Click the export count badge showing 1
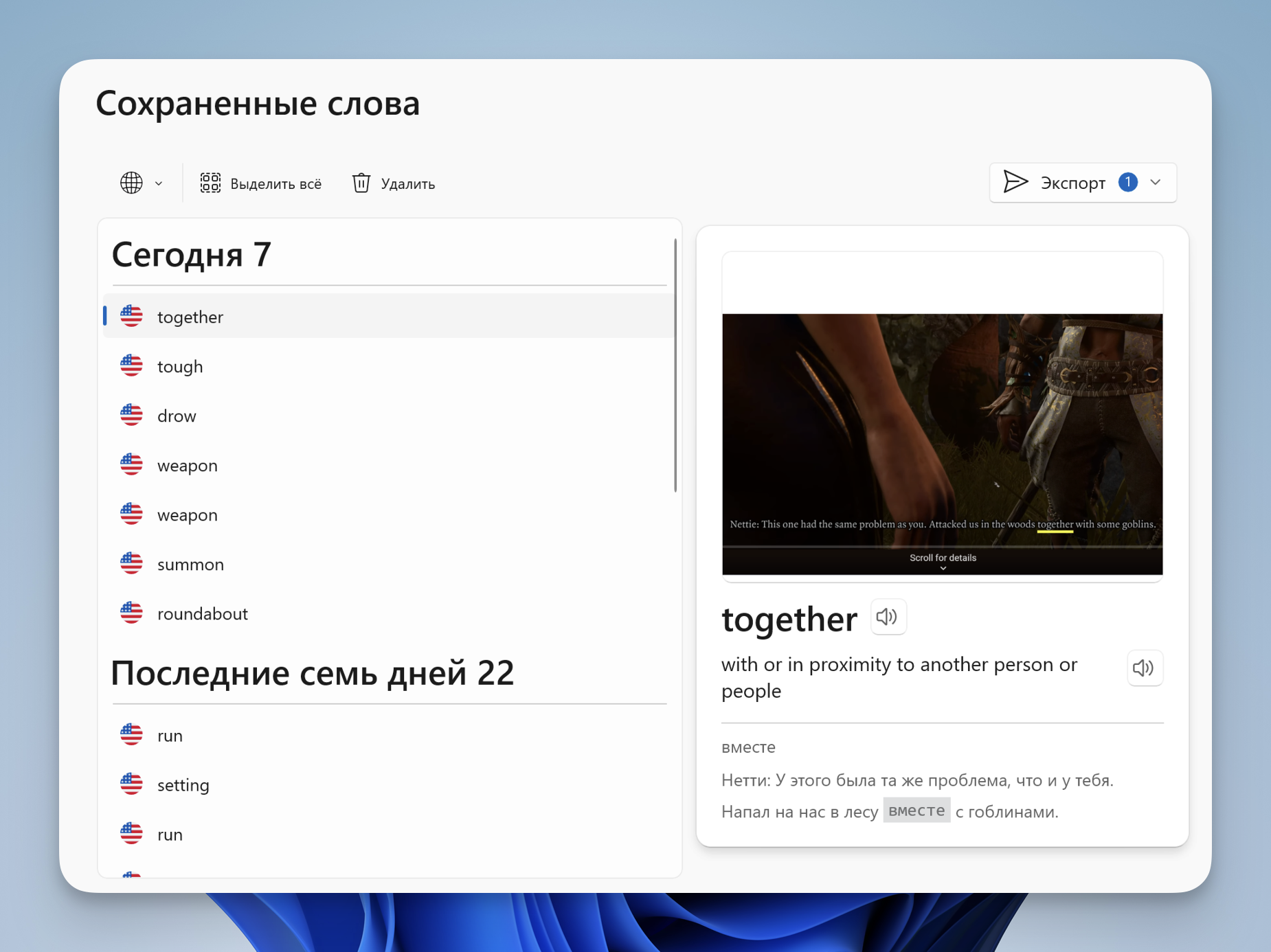 (x=1127, y=182)
